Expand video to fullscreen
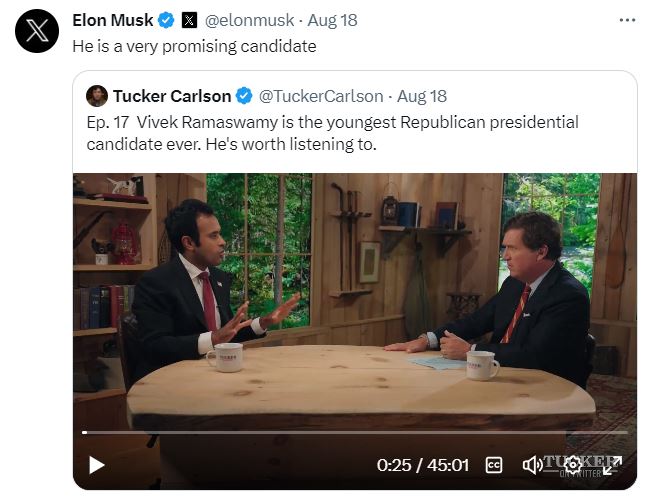The image size is (650, 503). [612, 465]
